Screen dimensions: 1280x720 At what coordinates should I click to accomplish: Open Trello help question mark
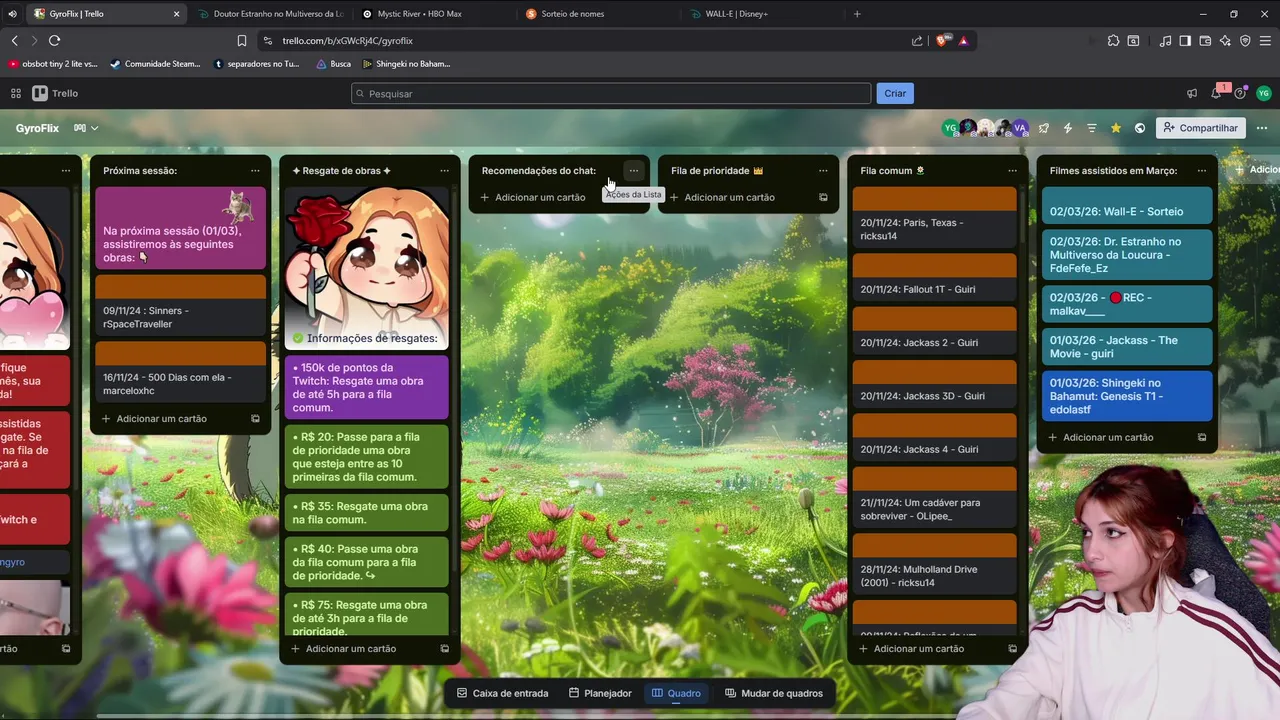point(1240,93)
